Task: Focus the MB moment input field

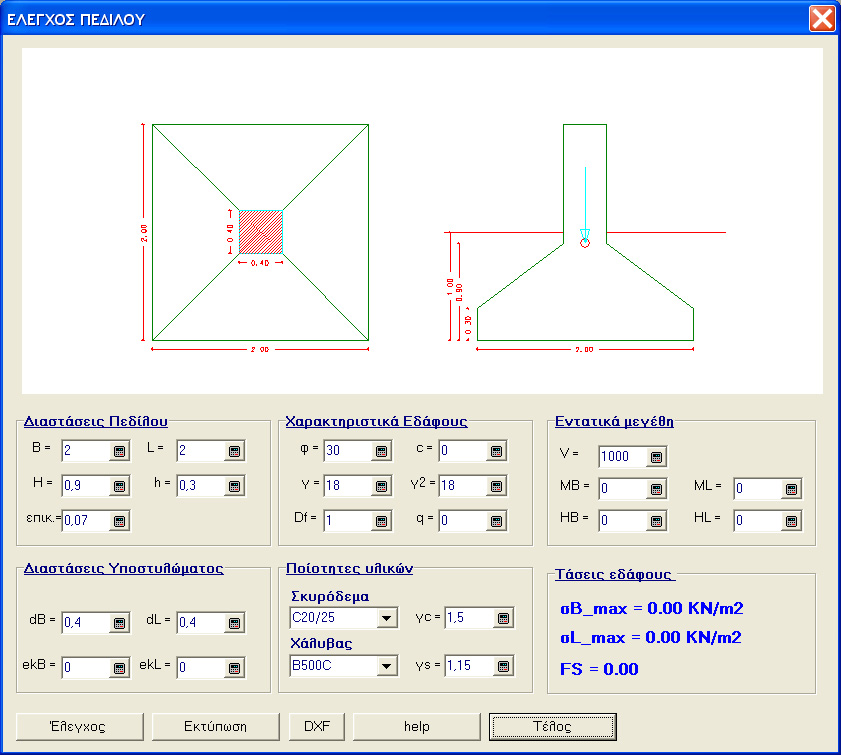Action: (623, 489)
